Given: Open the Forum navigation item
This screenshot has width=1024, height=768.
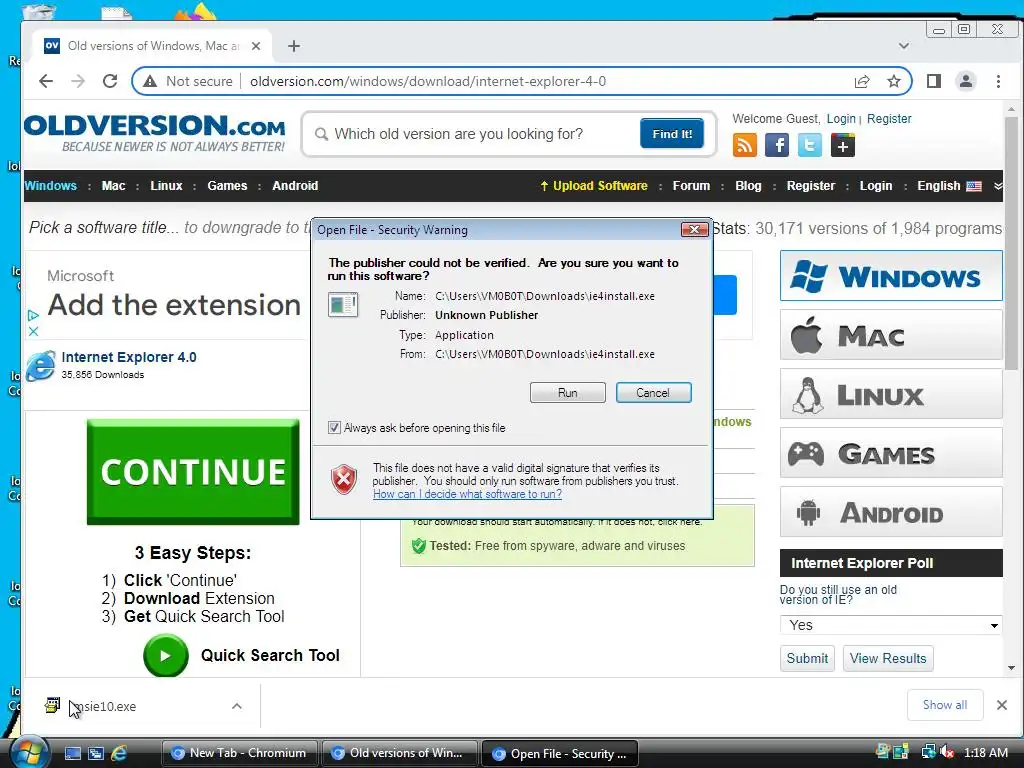Looking at the screenshot, I should (691, 185).
